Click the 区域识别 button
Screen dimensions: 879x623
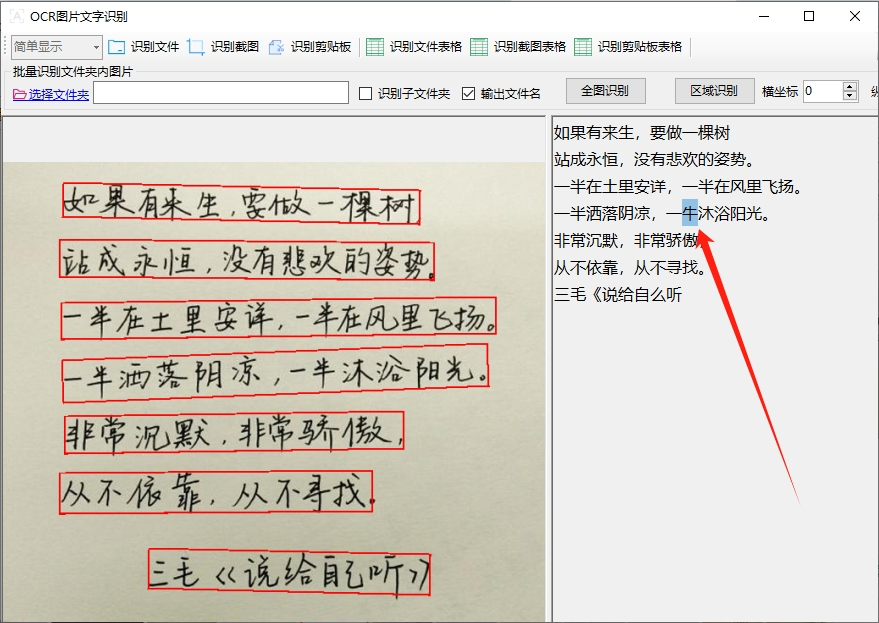[714, 91]
